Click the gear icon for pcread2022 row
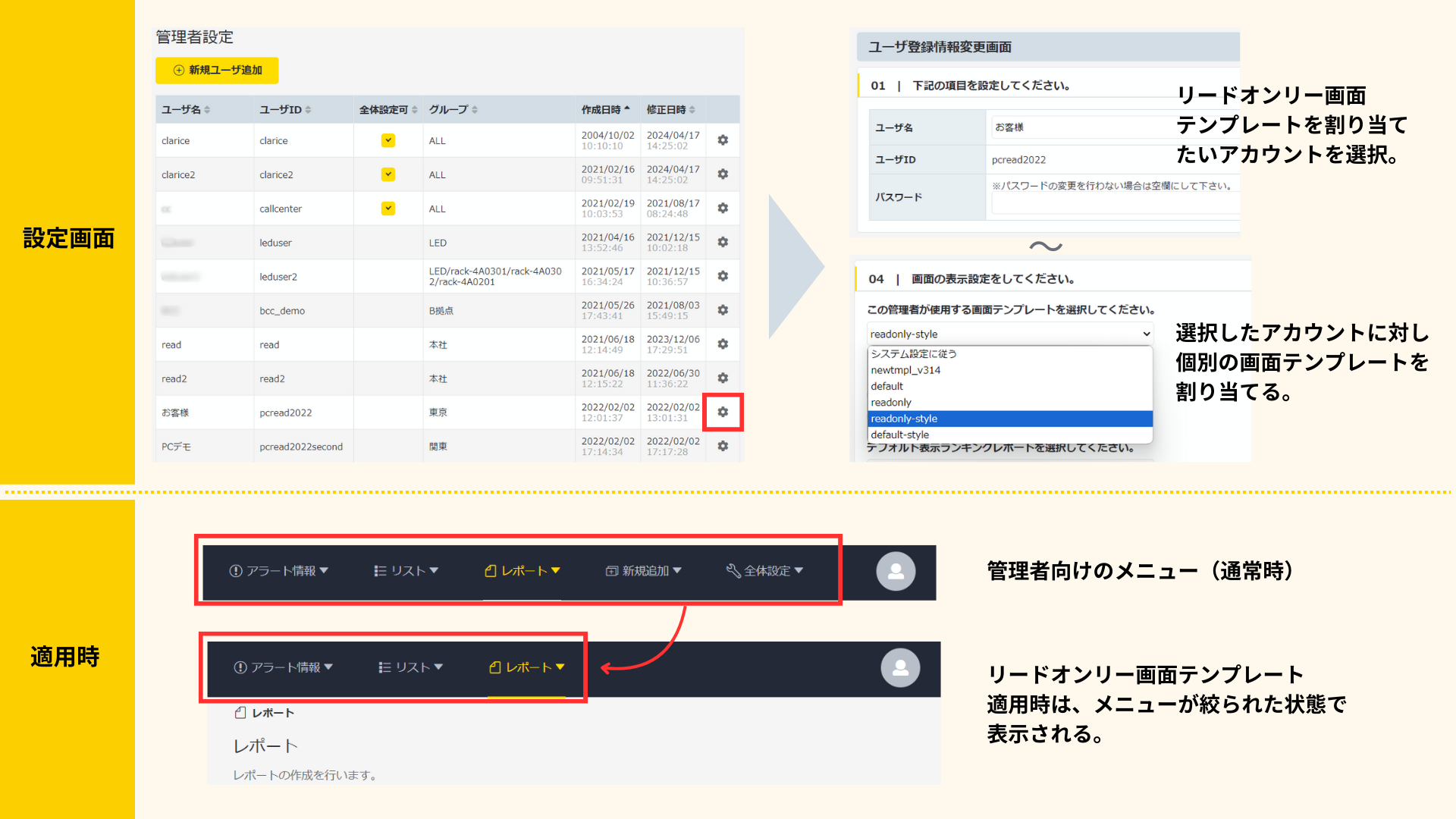 723,412
